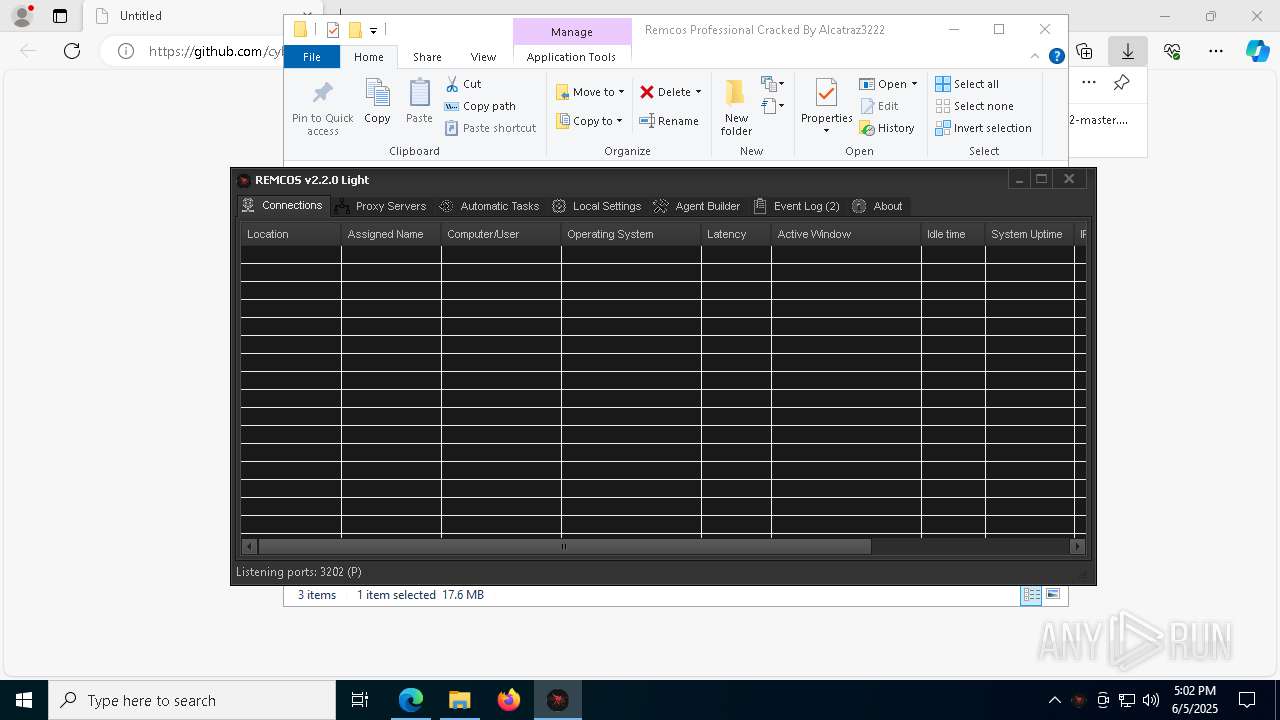The width and height of the screenshot is (1280, 720).
Task: Click Copy path in Explorer ribbon
Action: (480, 106)
